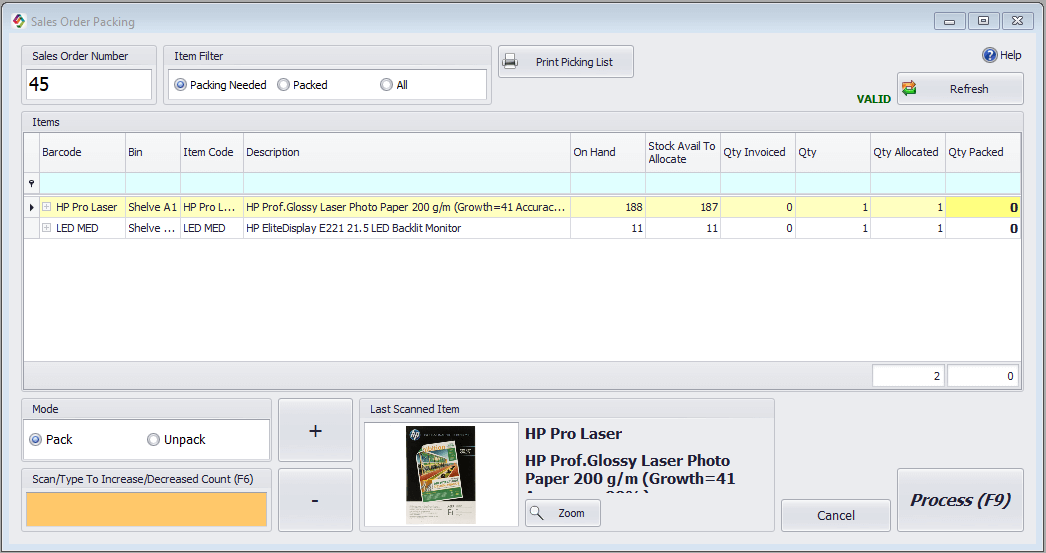Click the minus button to decrease count
This screenshot has height=553, width=1046.
pos(316,500)
